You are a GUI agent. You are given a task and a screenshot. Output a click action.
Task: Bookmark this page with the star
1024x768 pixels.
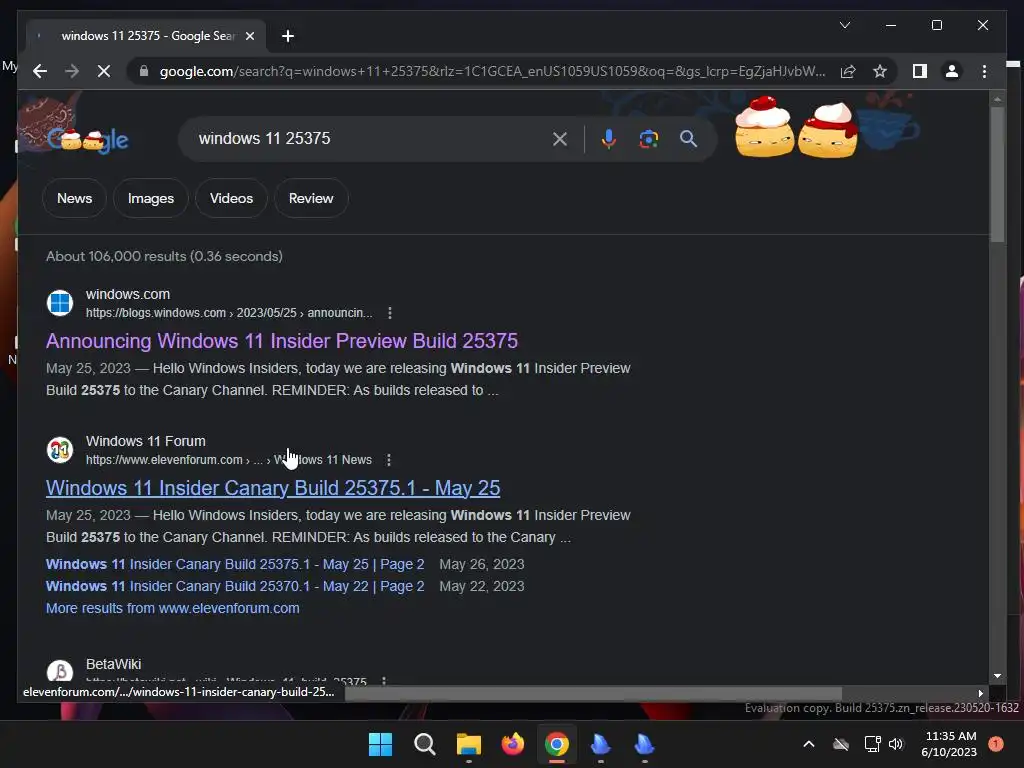click(880, 71)
